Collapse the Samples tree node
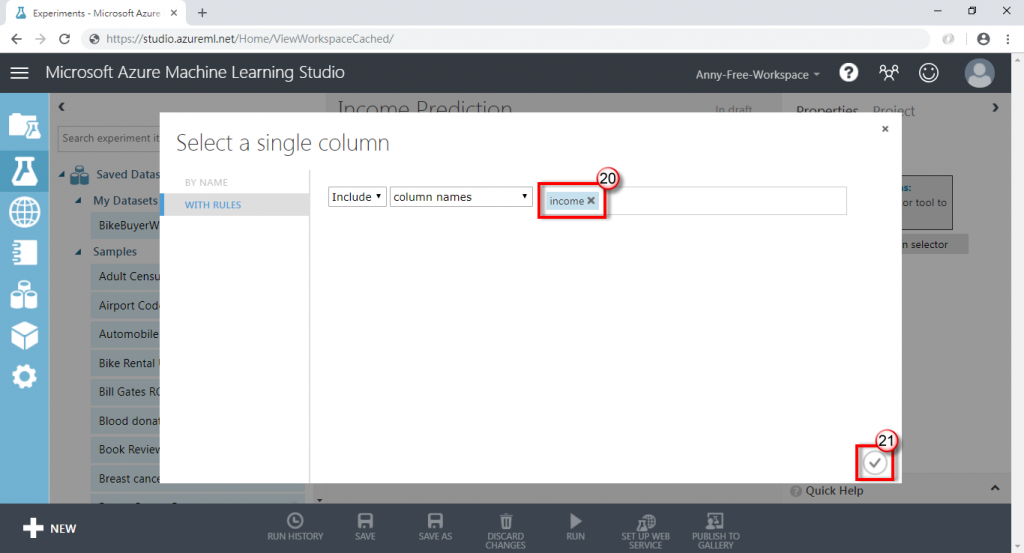This screenshot has height=553, width=1024. click(78, 251)
